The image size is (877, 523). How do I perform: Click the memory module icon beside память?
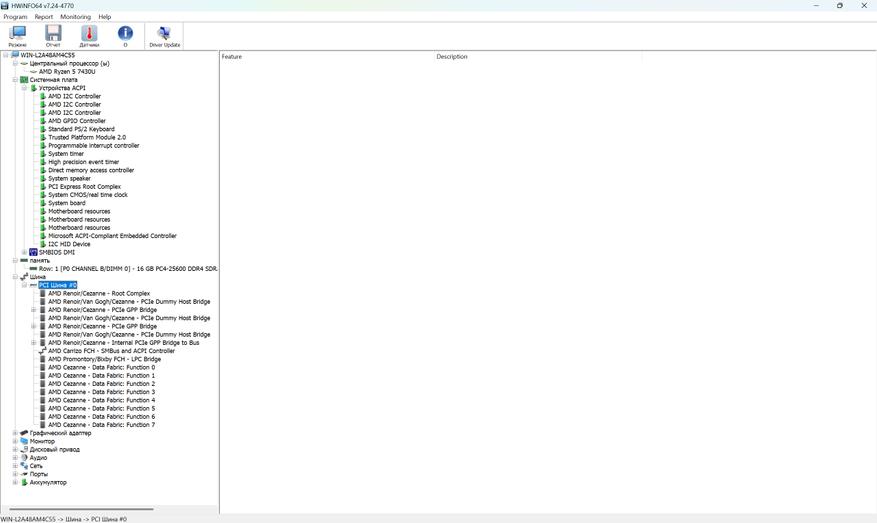pos(24,261)
